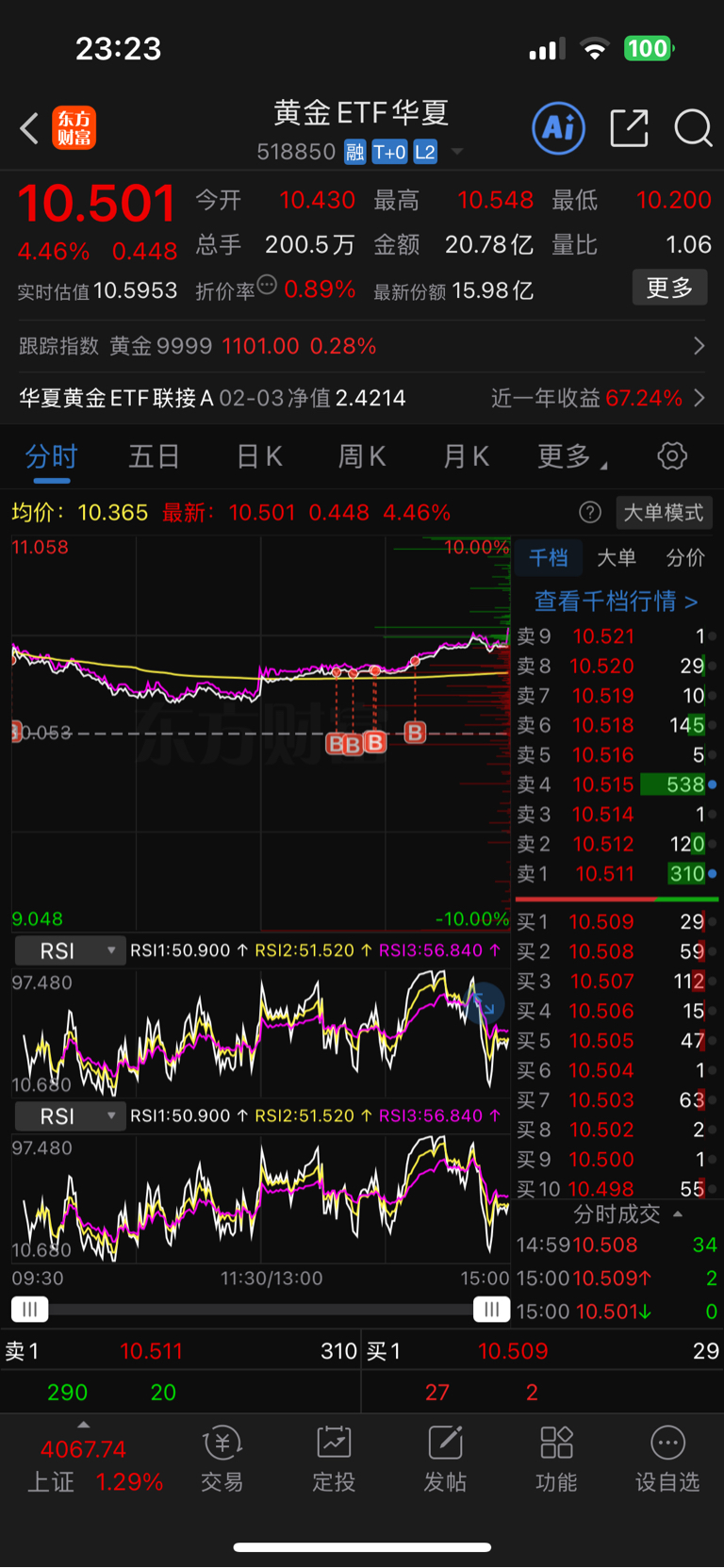724x1568 pixels.
Task: Collapse the 分时成交 section arrow
Action: 678,1214
